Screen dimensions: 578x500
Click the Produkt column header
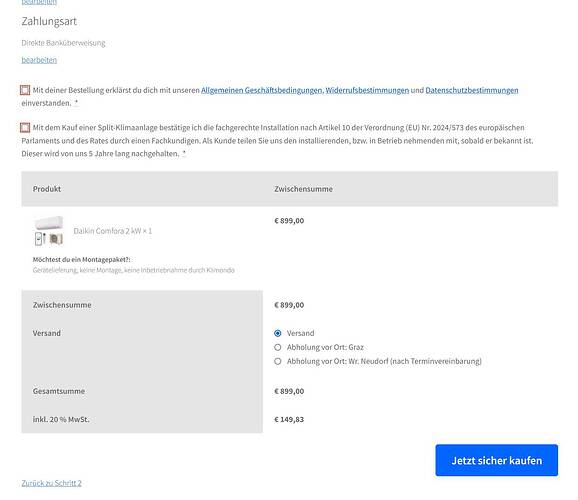click(x=47, y=189)
